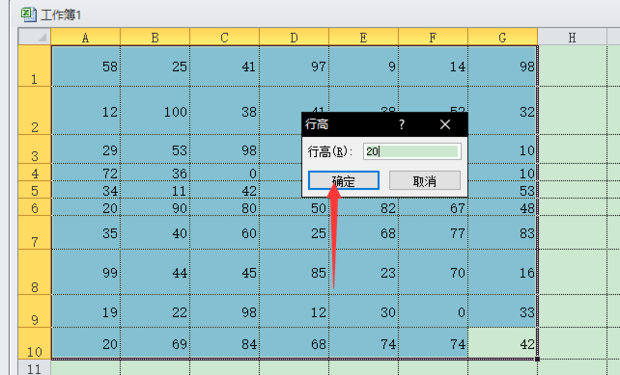Select column E header
620x375 pixels.
pos(364,37)
